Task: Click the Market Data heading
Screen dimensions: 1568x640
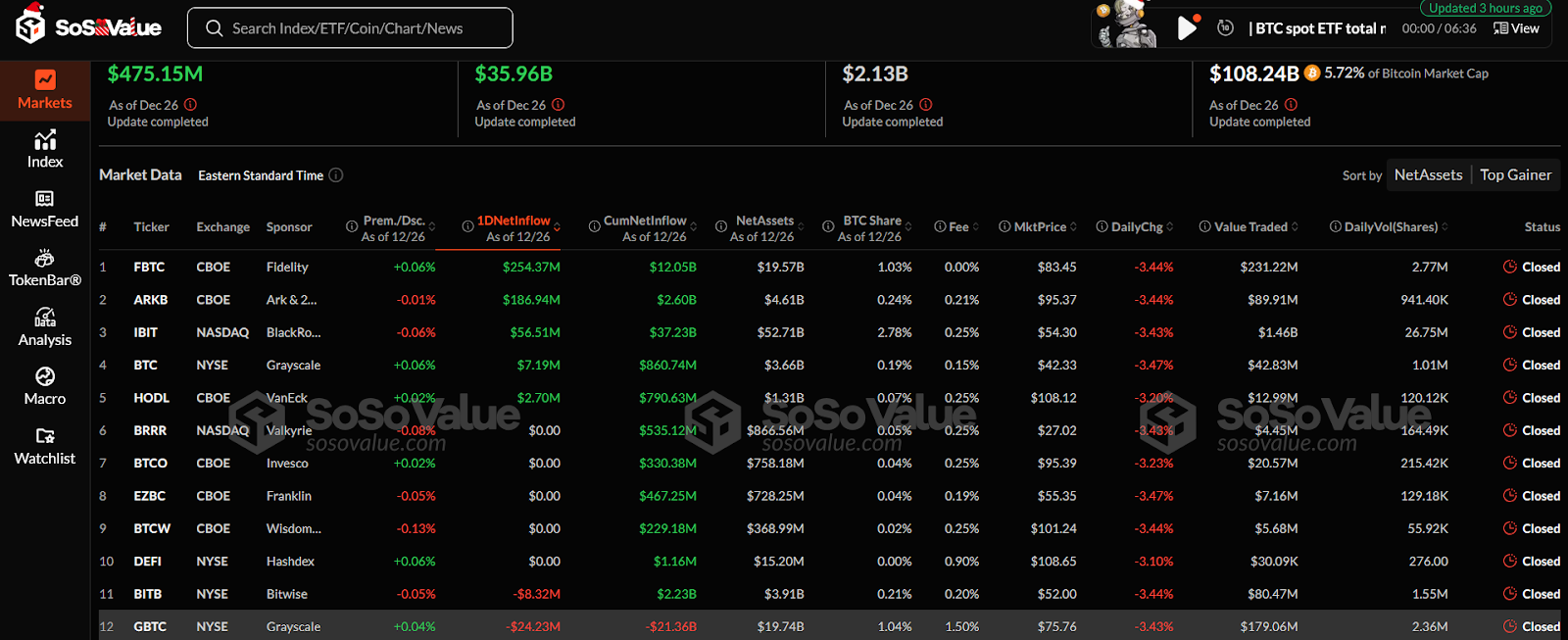Action: (x=140, y=174)
